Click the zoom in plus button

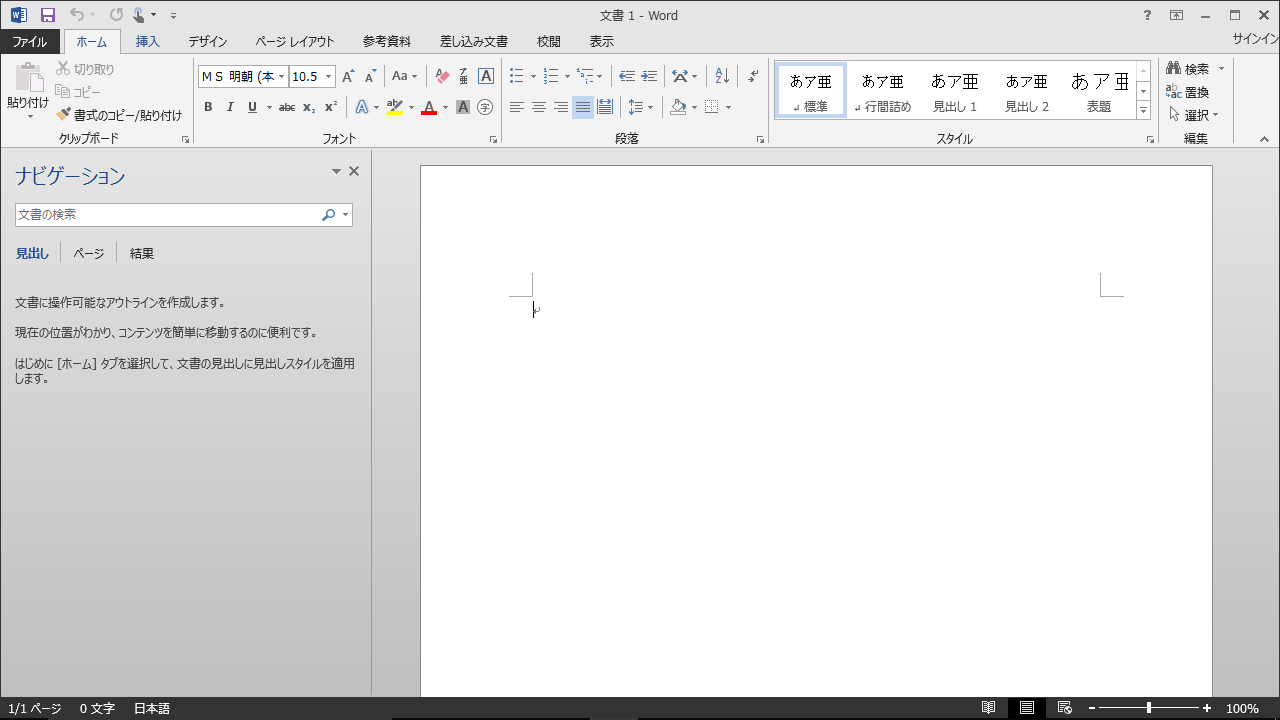[x=1207, y=708]
